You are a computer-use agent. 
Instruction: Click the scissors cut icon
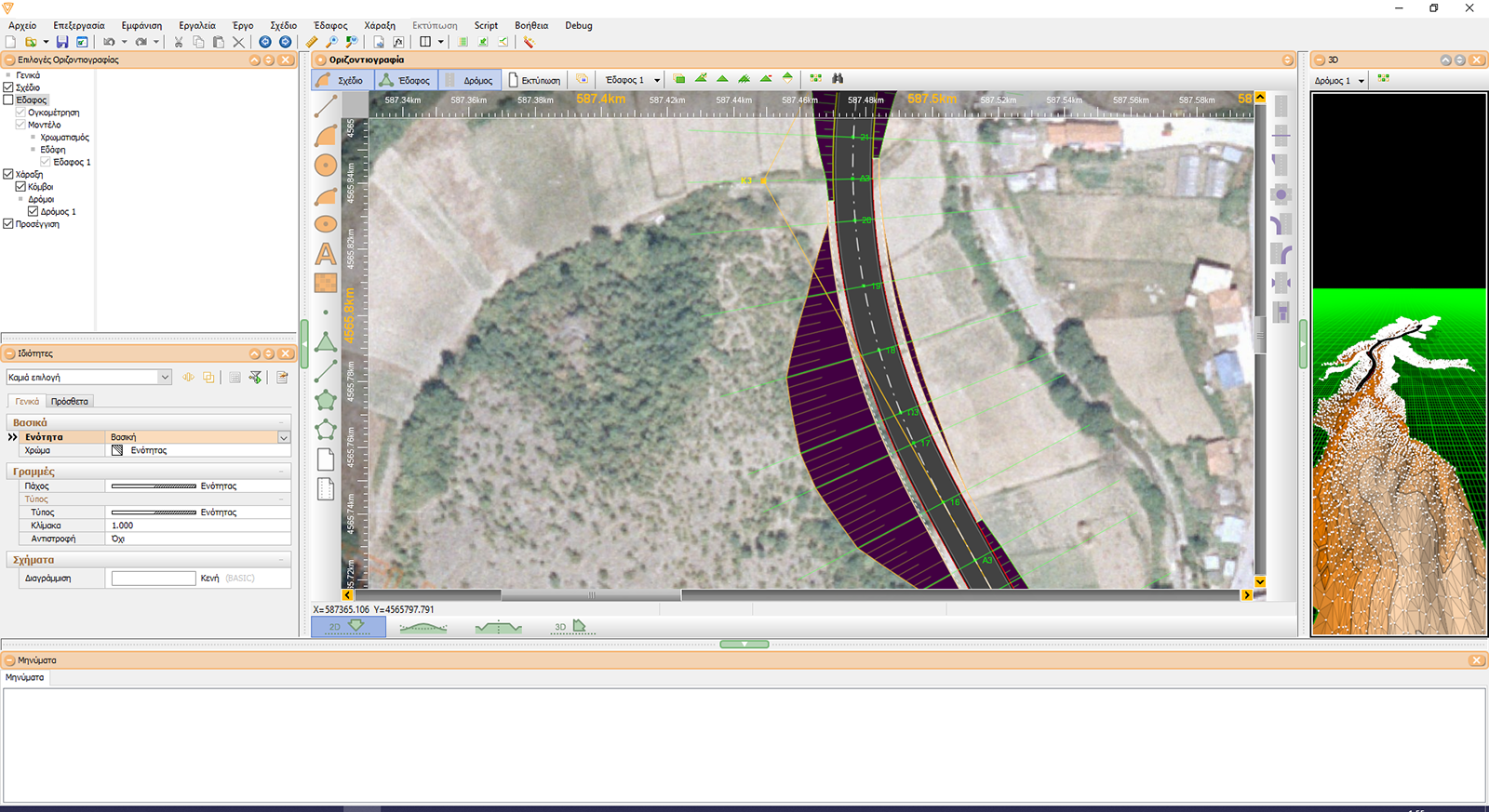(x=179, y=42)
